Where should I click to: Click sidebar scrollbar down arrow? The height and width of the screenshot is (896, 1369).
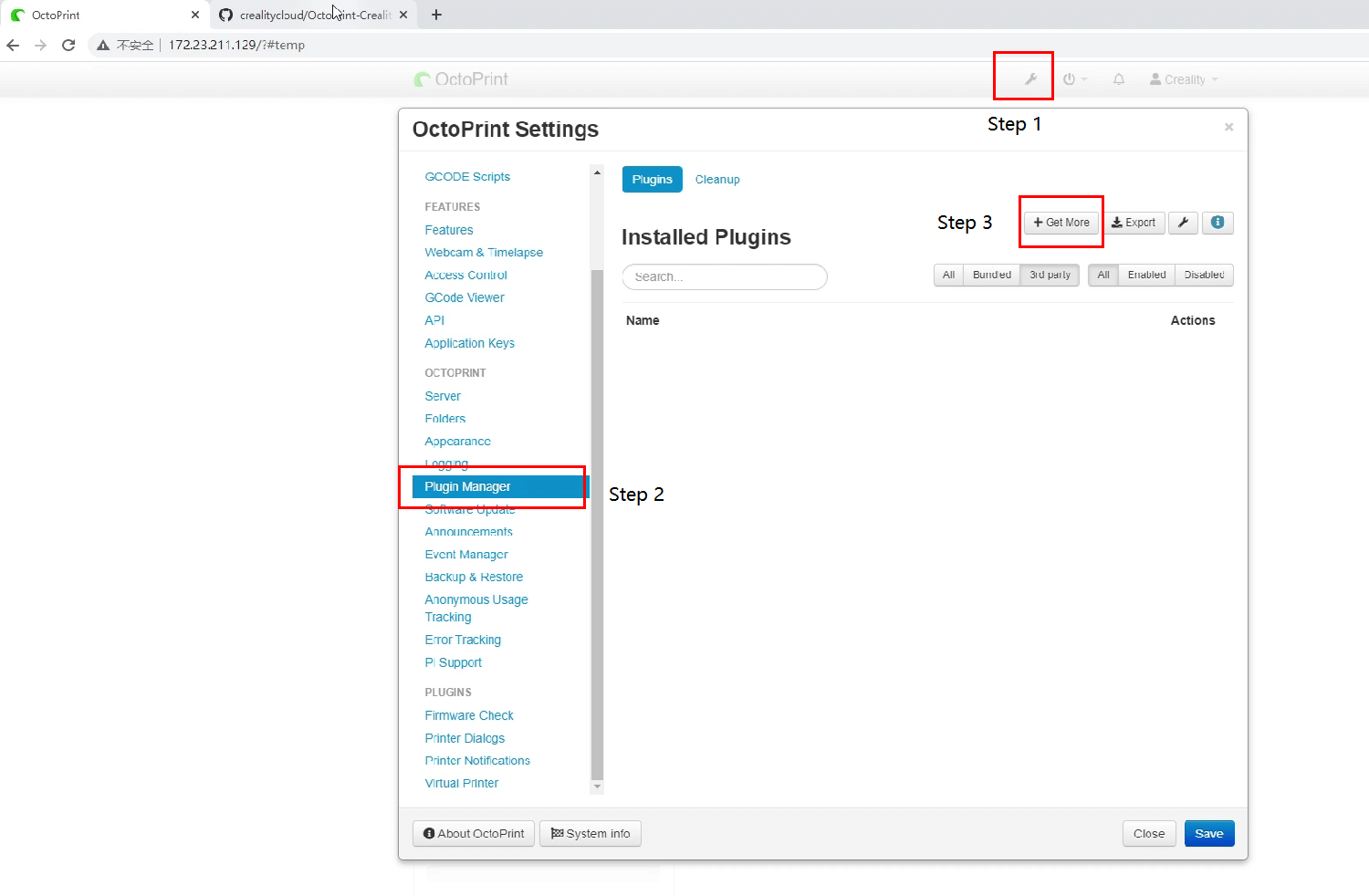pyautogui.click(x=597, y=787)
